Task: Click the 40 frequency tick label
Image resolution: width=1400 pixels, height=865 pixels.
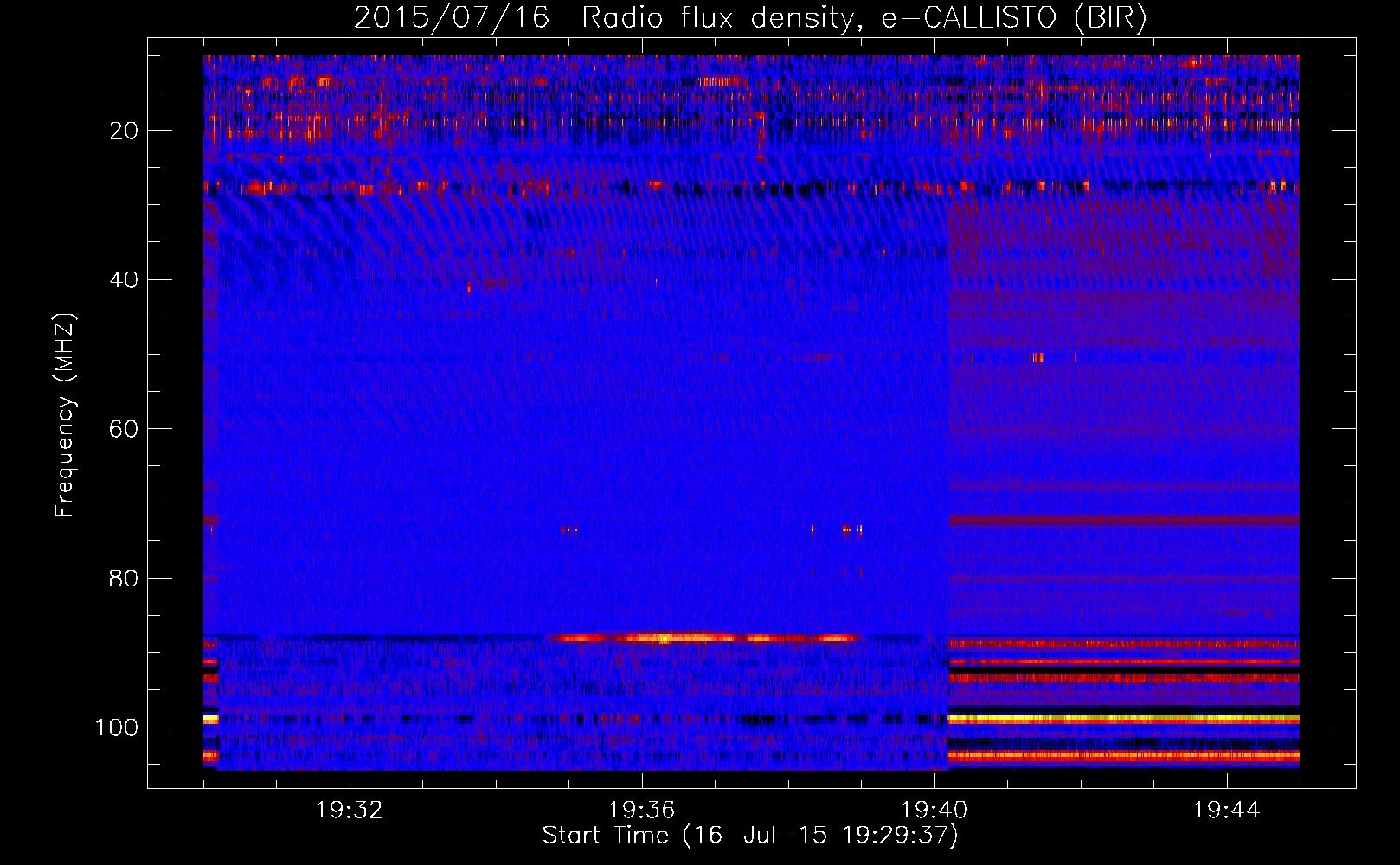Action: click(x=125, y=280)
